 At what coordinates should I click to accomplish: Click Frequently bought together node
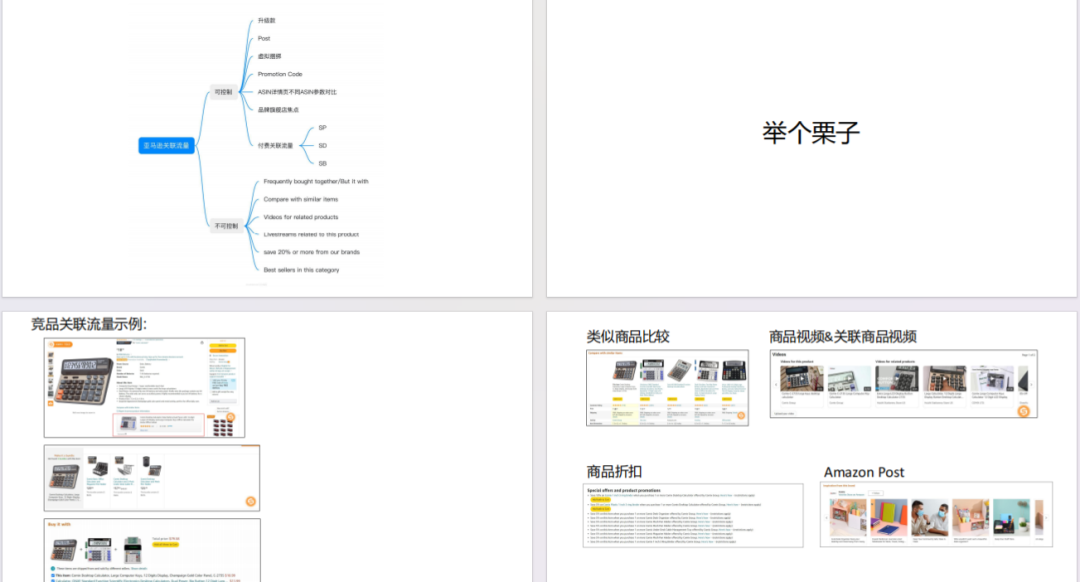(315, 181)
